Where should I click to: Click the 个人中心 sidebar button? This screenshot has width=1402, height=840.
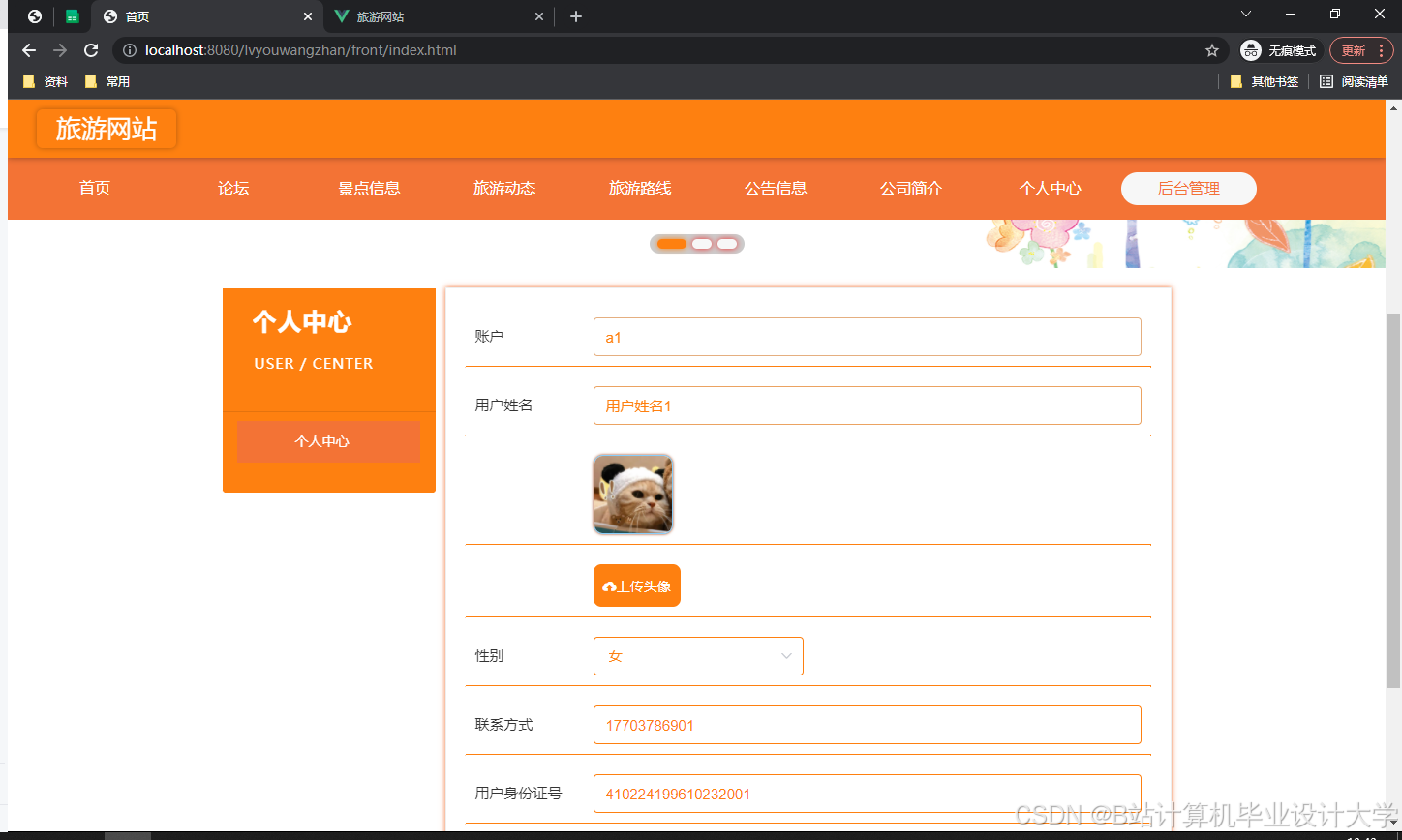[328, 441]
